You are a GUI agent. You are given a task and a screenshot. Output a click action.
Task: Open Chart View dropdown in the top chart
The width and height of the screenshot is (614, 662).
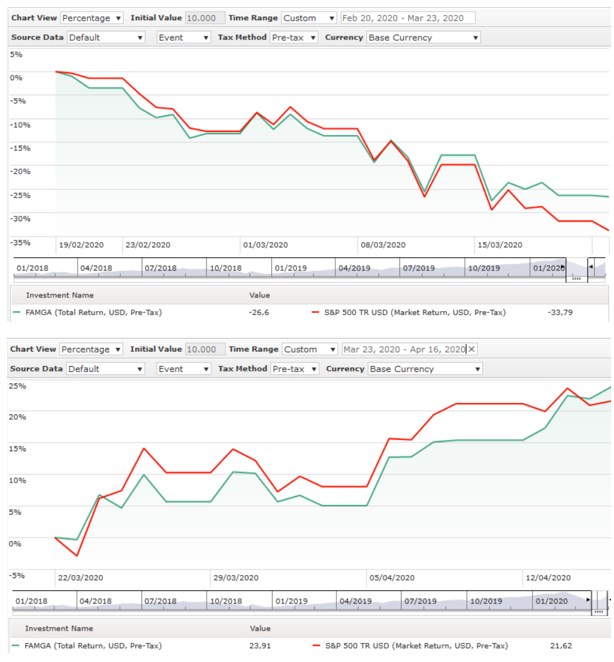[92, 18]
